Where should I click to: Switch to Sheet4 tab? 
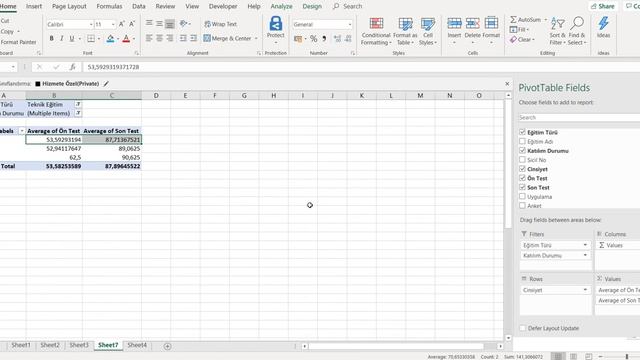[137, 345]
